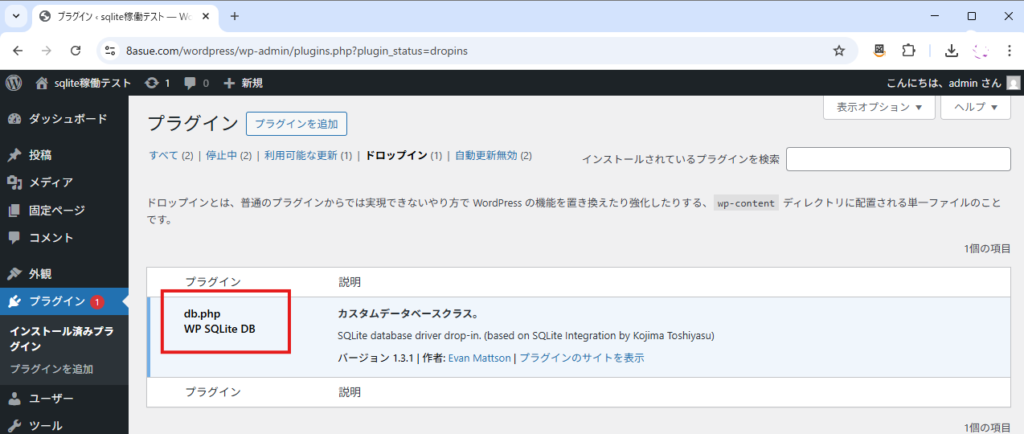
Task: Open プラグイン menu in the sidebar
Action: tap(64, 301)
